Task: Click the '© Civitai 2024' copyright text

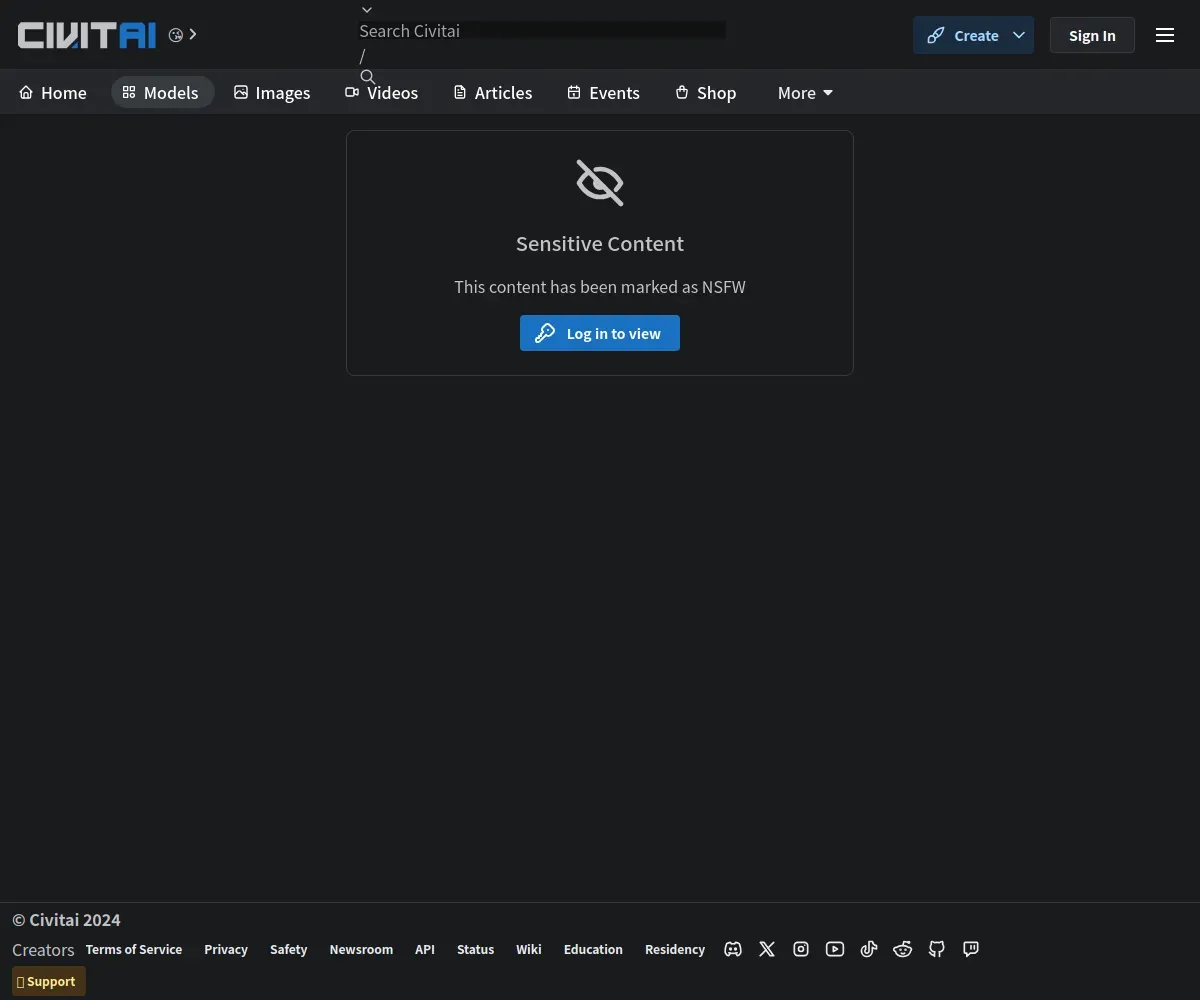Action: click(x=66, y=920)
